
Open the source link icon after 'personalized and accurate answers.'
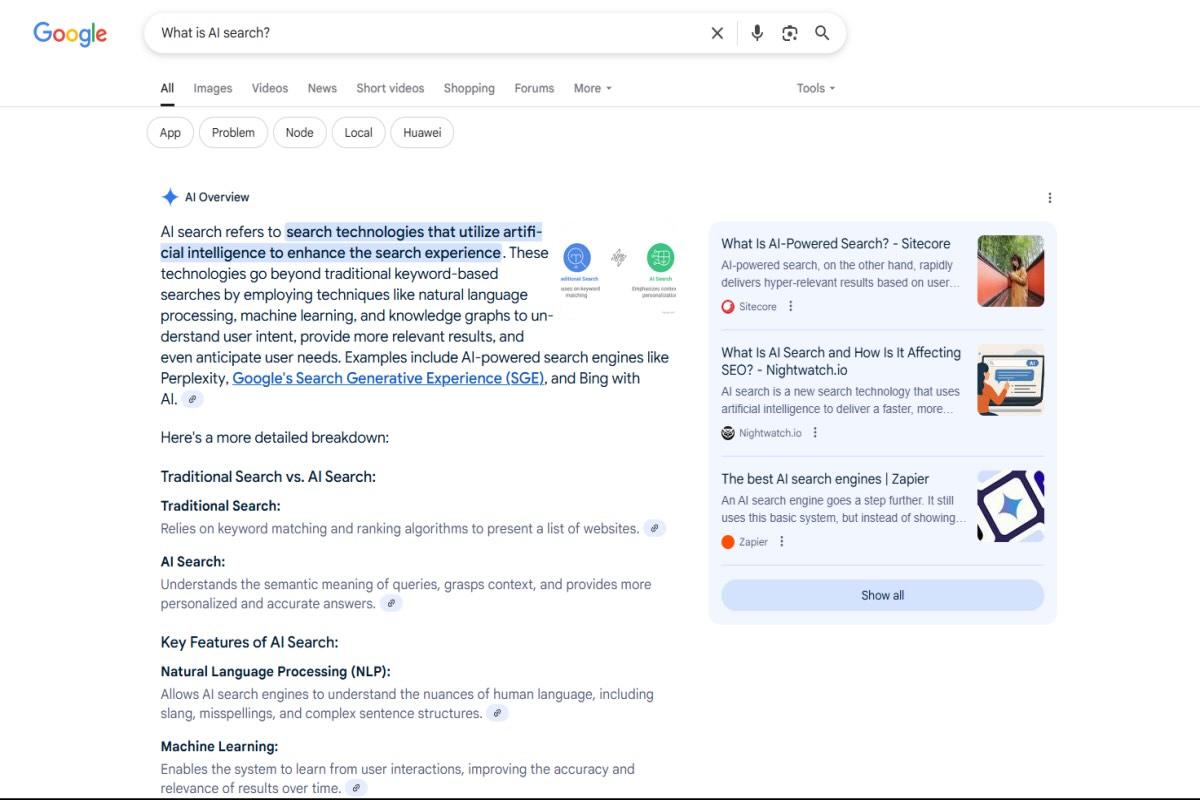(392, 603)
